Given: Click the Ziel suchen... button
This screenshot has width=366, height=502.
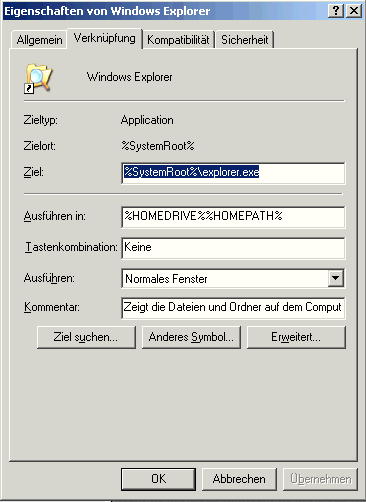Looking at the screenshot, I should click(x=86, y=337).
